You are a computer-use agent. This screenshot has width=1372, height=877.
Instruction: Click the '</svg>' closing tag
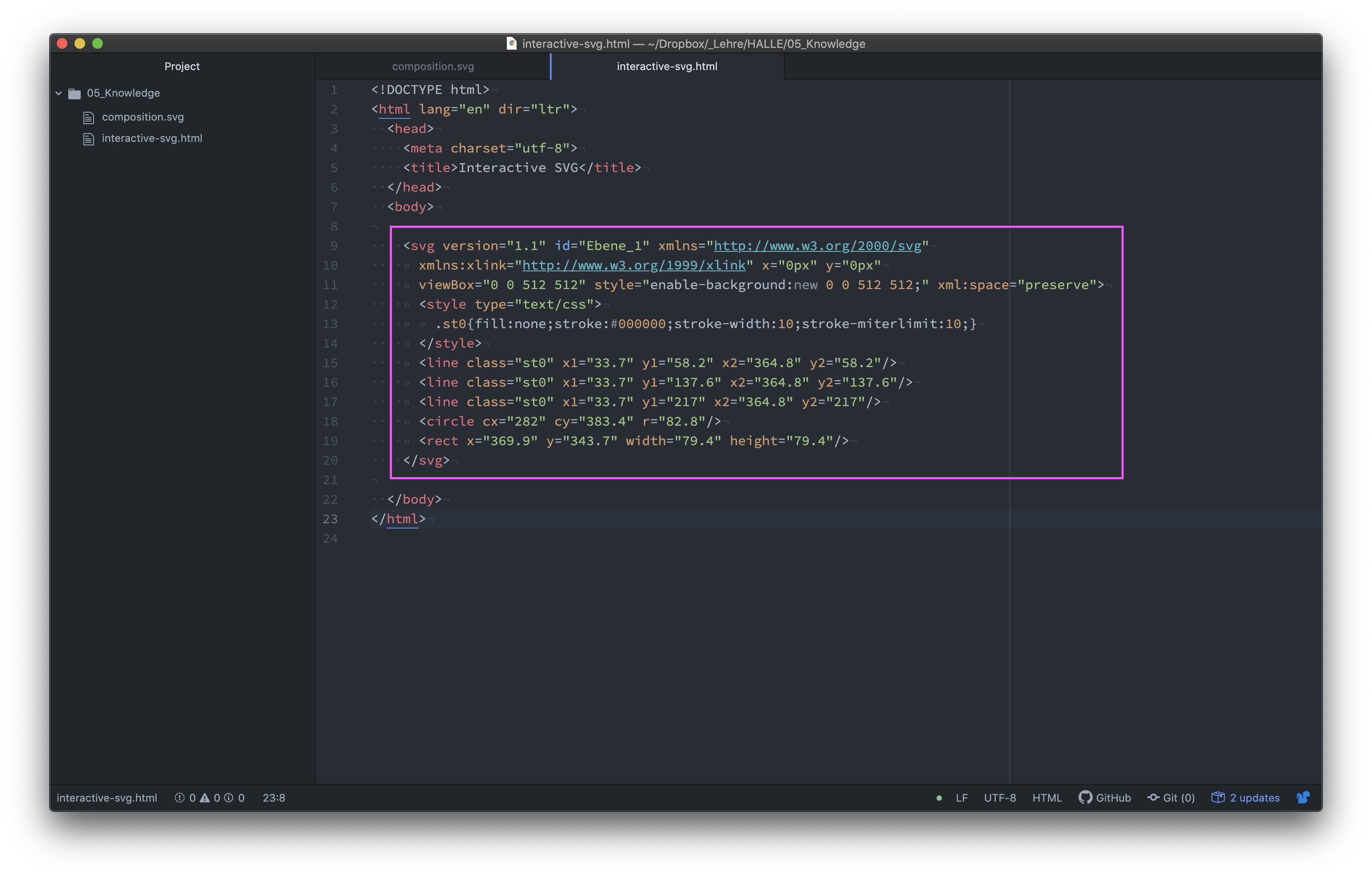(426, 460)
